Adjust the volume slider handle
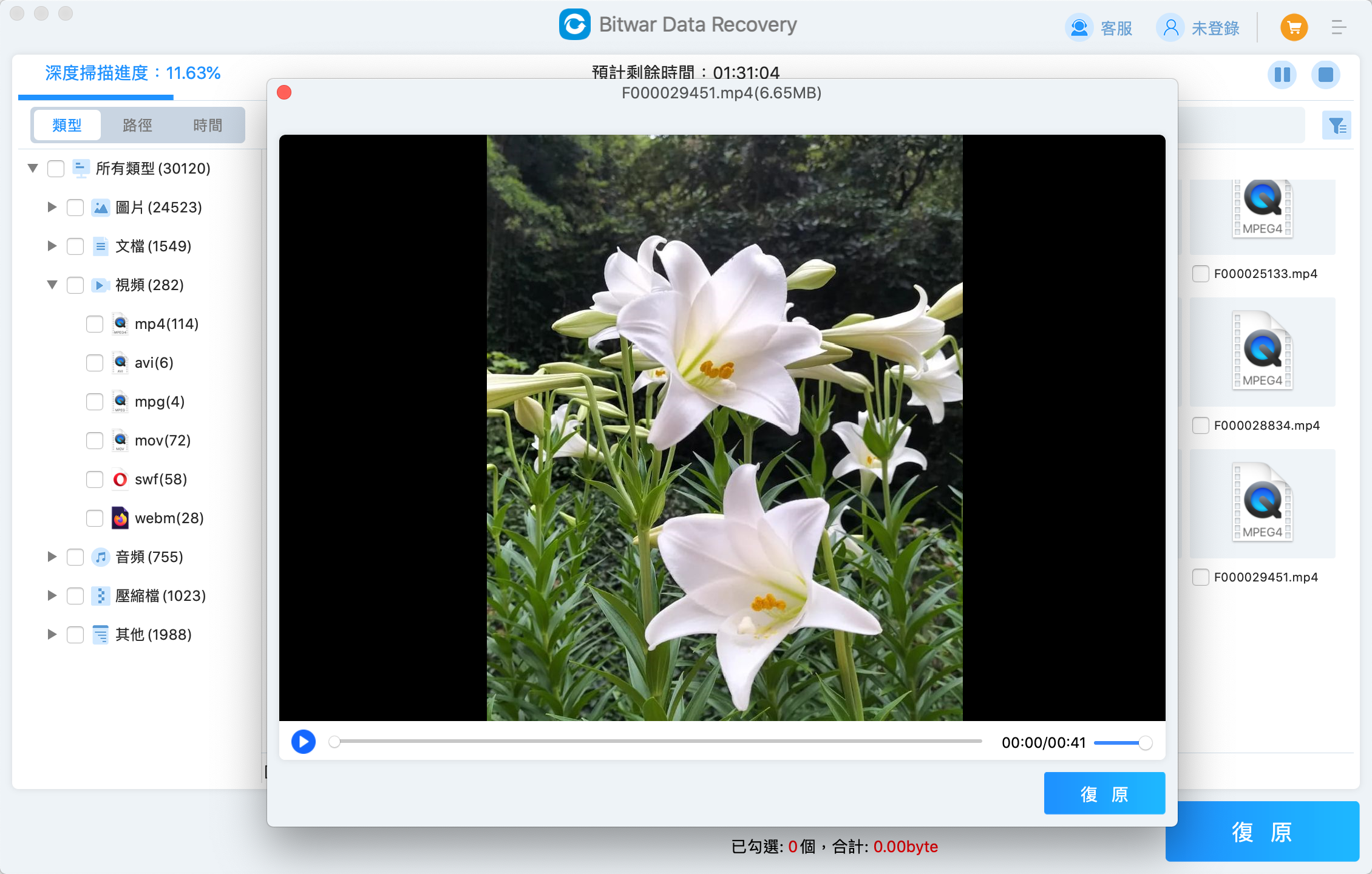The image size is (1372, 874). (x=1145, y=743)
